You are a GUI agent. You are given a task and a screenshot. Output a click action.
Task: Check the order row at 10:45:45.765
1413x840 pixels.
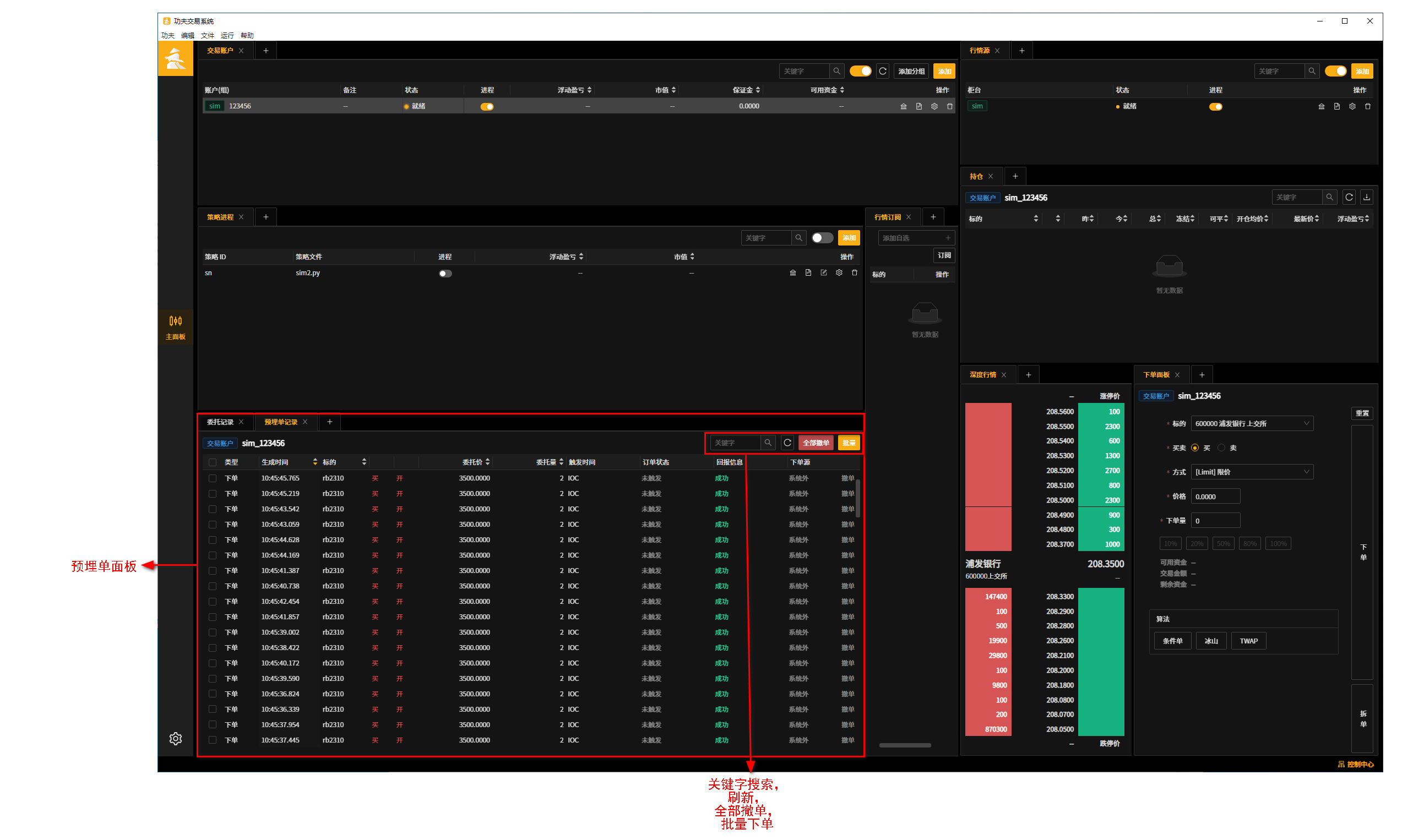[x=213, y=478]
